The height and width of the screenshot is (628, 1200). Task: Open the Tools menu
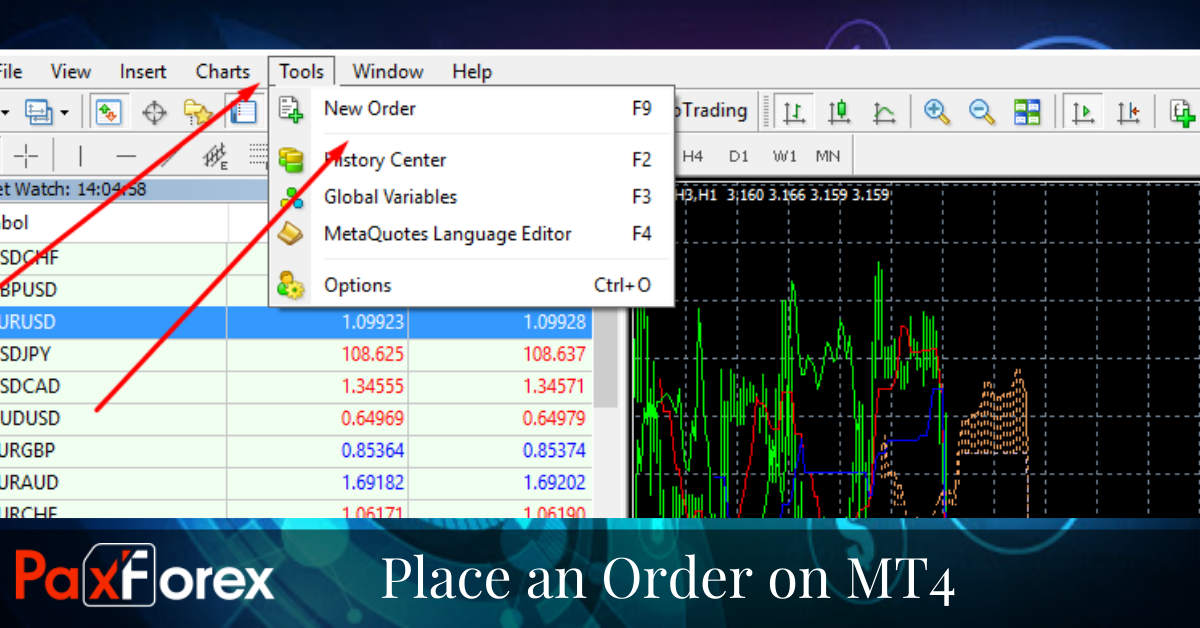tap(301, 71)
